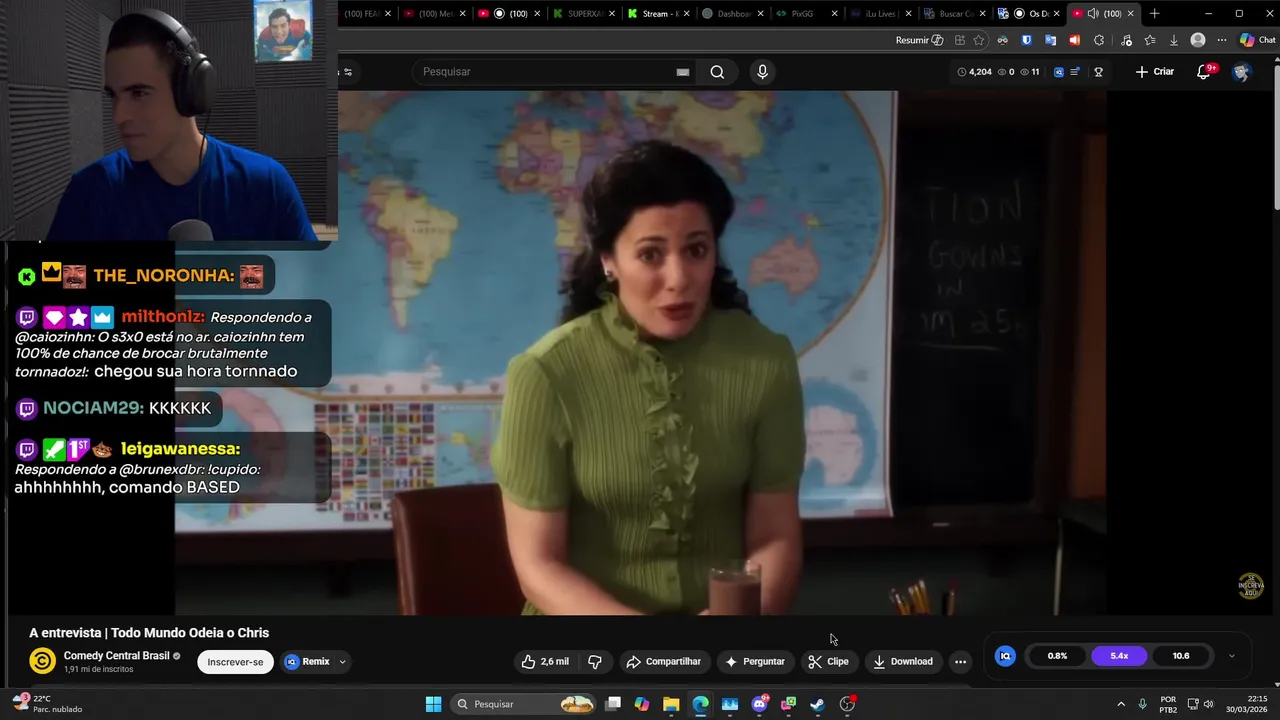
Task: Open the Windows Start menu
Action: (433, 704)
